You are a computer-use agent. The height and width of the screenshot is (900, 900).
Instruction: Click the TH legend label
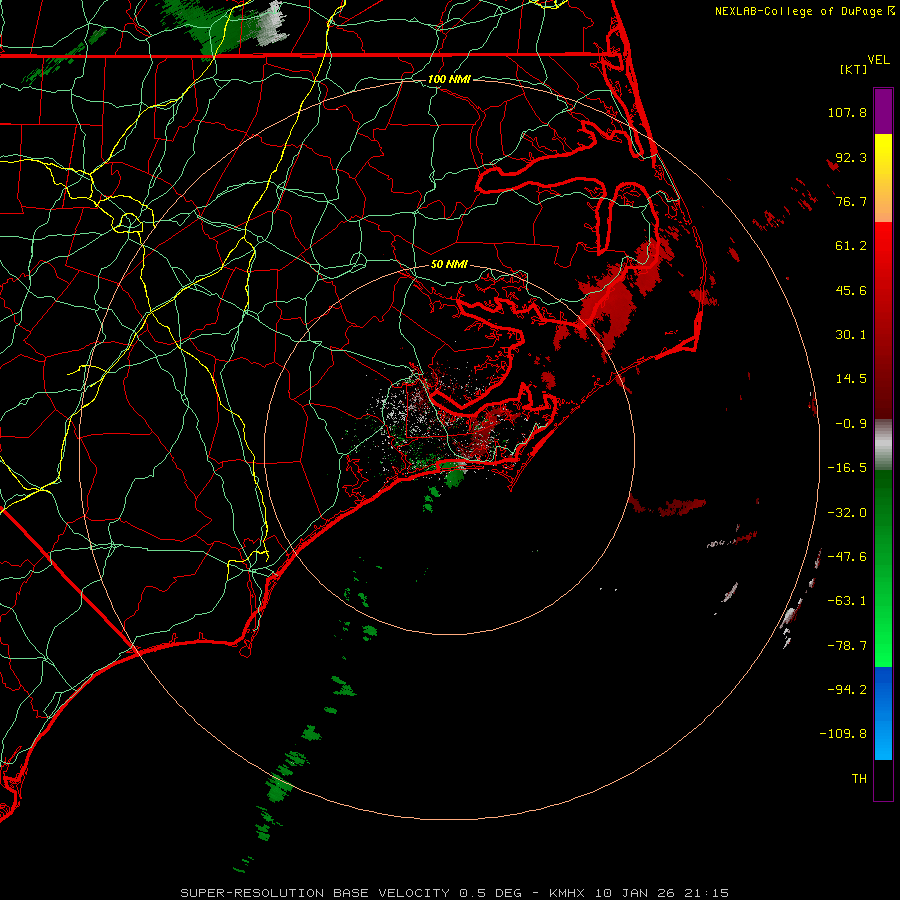click(859, 779)
